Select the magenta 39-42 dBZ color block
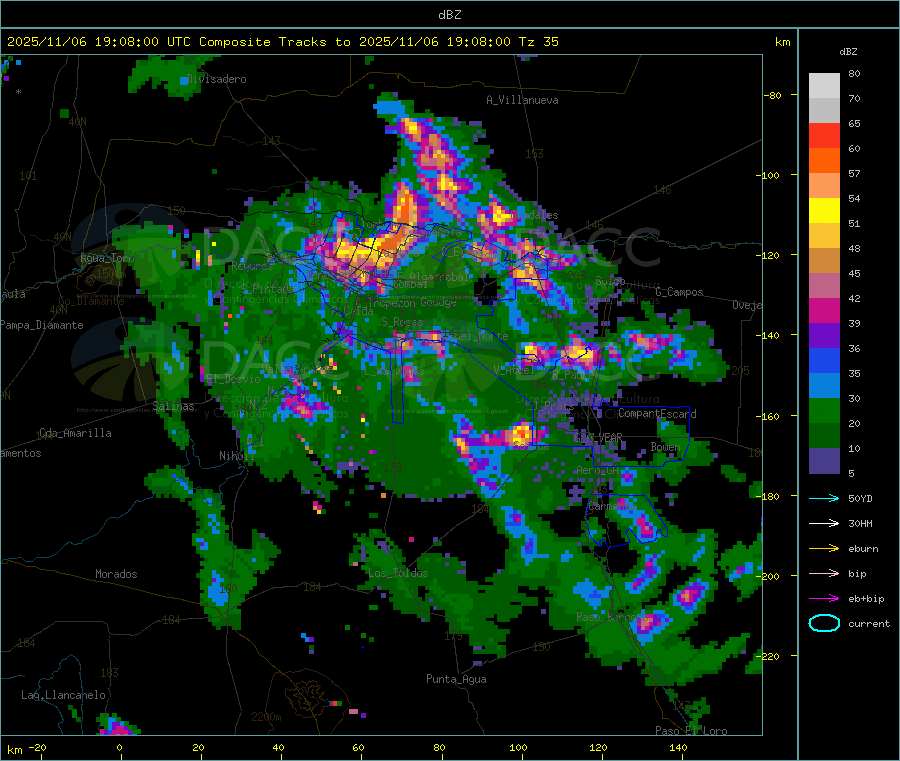The height and width of the screenshot is (761, 900). (824, 310)
